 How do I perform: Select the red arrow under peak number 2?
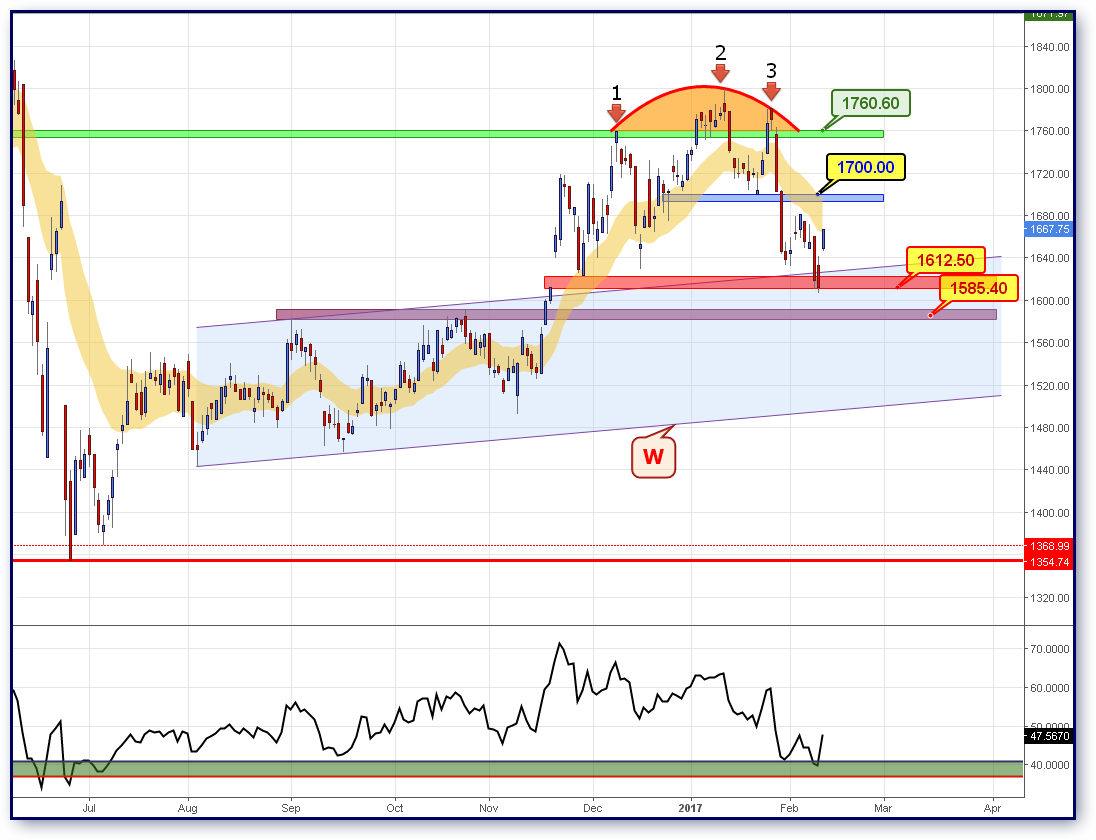721,73
